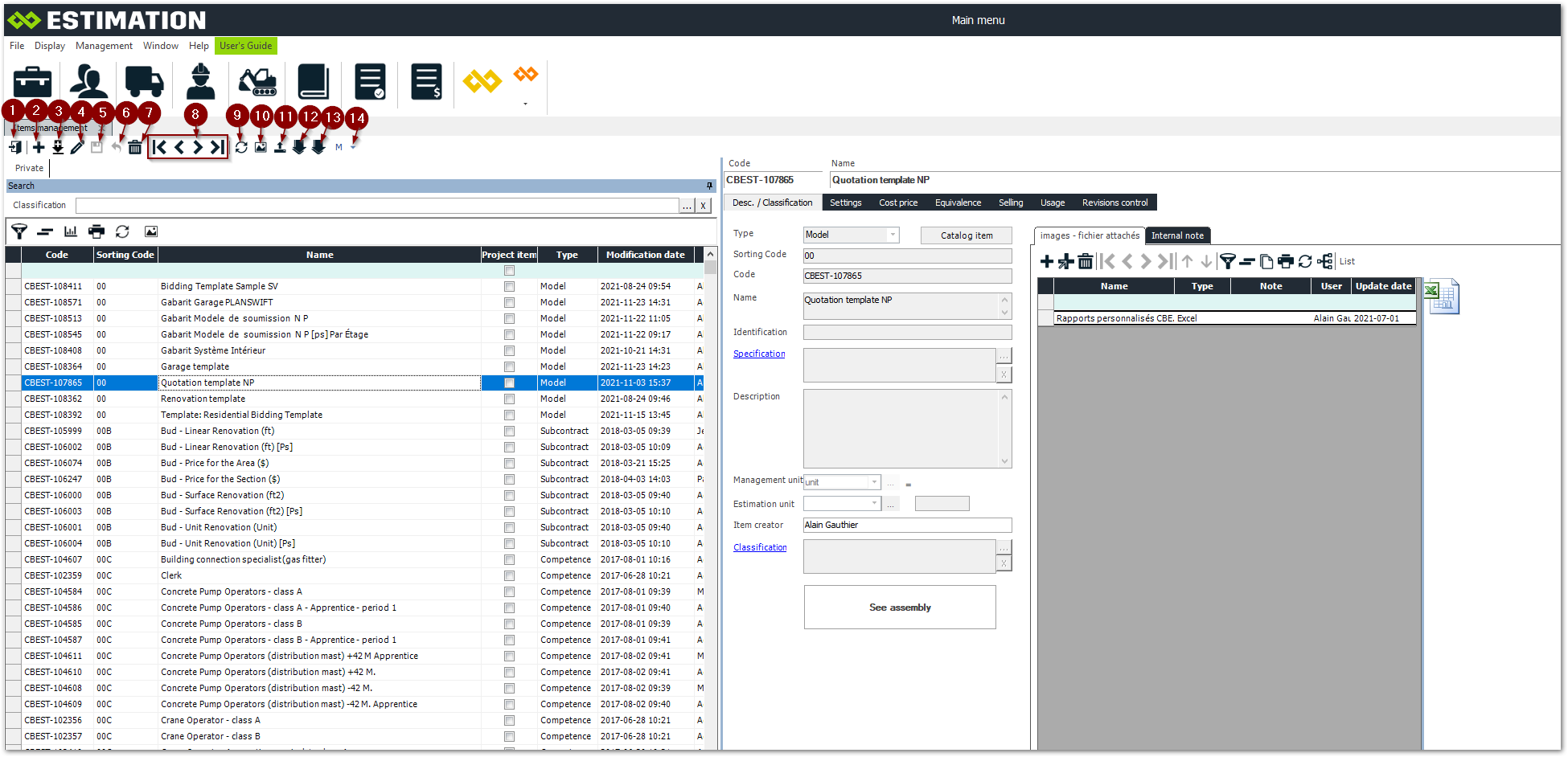
Task: Switch to the Cost price tab
Action: pos(897,203)
